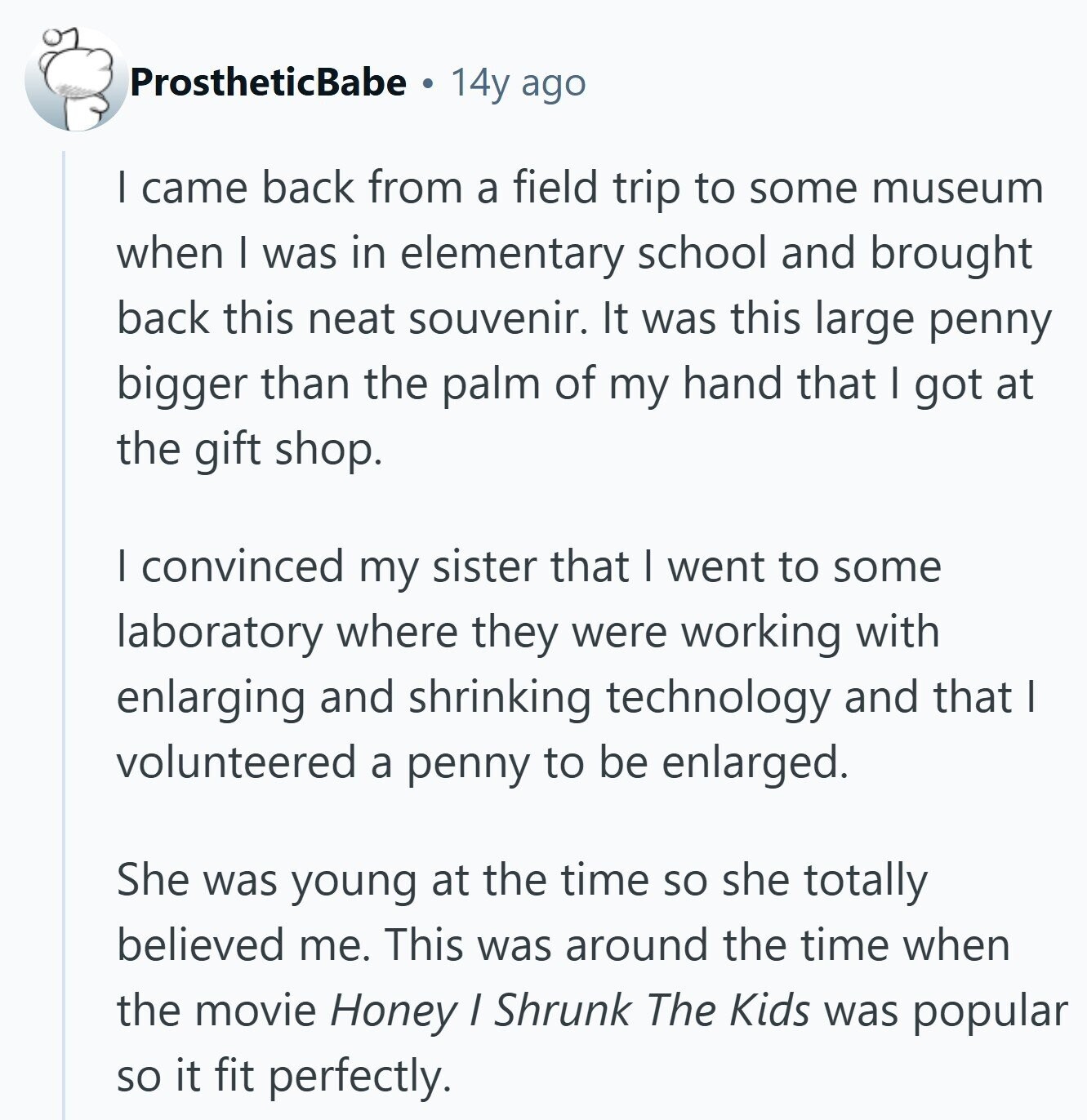The image size is (1087, 1120).
Task: Click the dot separator before the timestamp
Action: pos(428,83)
